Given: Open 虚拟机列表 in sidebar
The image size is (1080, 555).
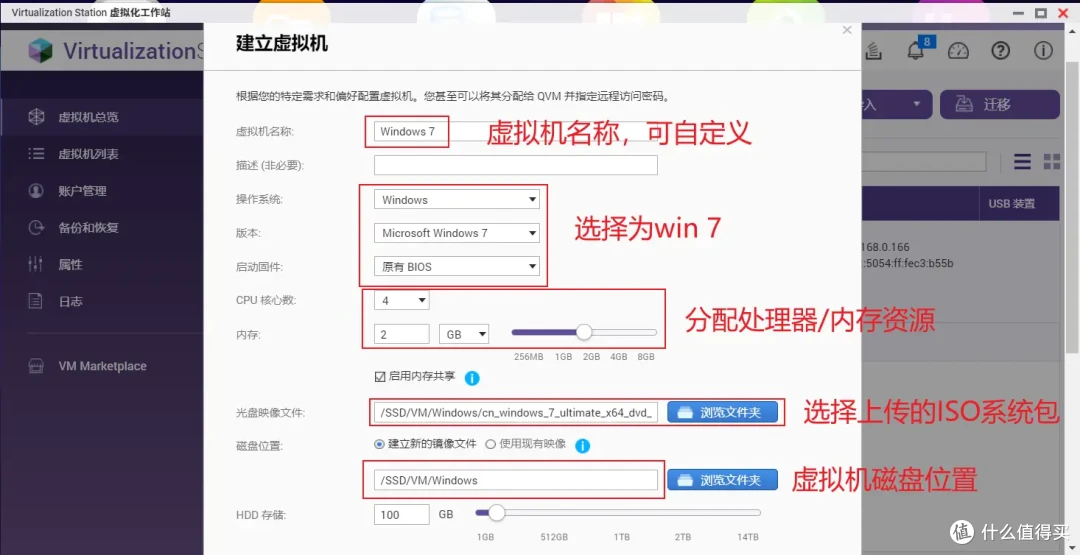Looking at the screenshot, I should (88, 154).
